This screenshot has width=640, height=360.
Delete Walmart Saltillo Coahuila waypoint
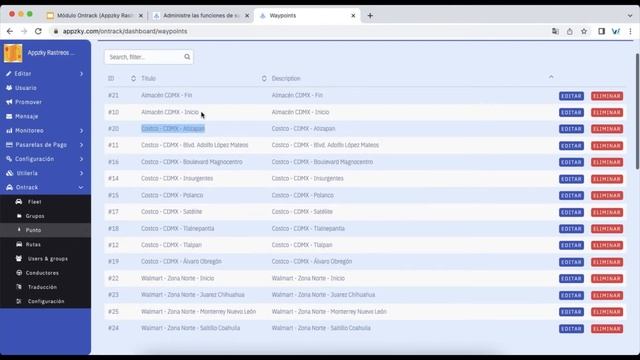tap(607, 329)
